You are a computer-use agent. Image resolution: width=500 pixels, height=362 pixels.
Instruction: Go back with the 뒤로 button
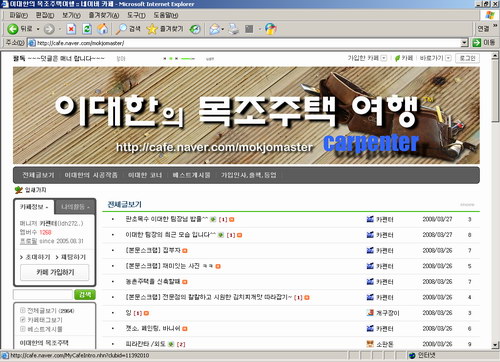19,29
